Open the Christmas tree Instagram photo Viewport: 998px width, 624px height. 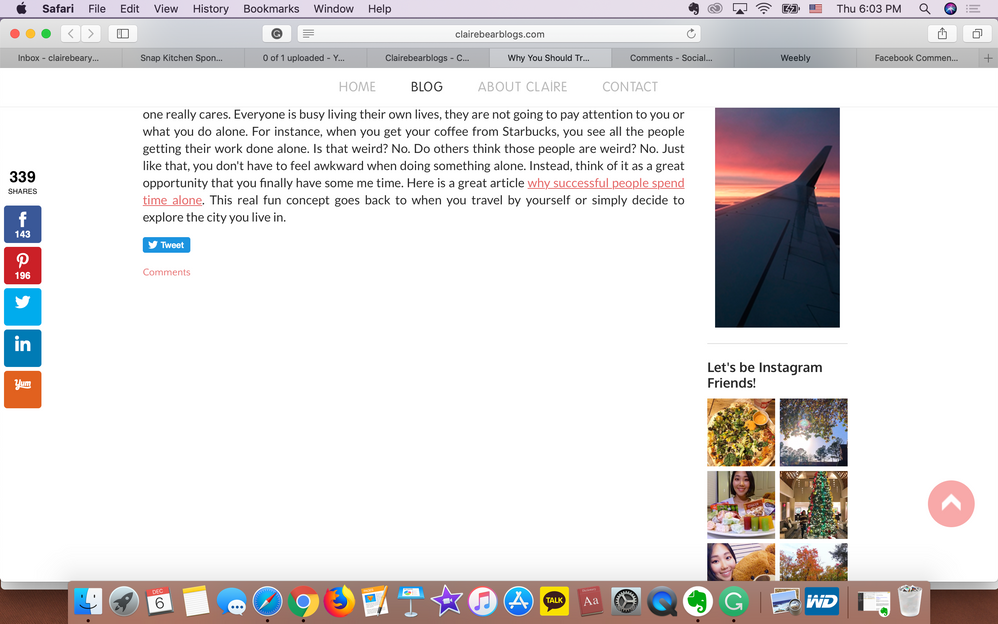pos(813,505)
